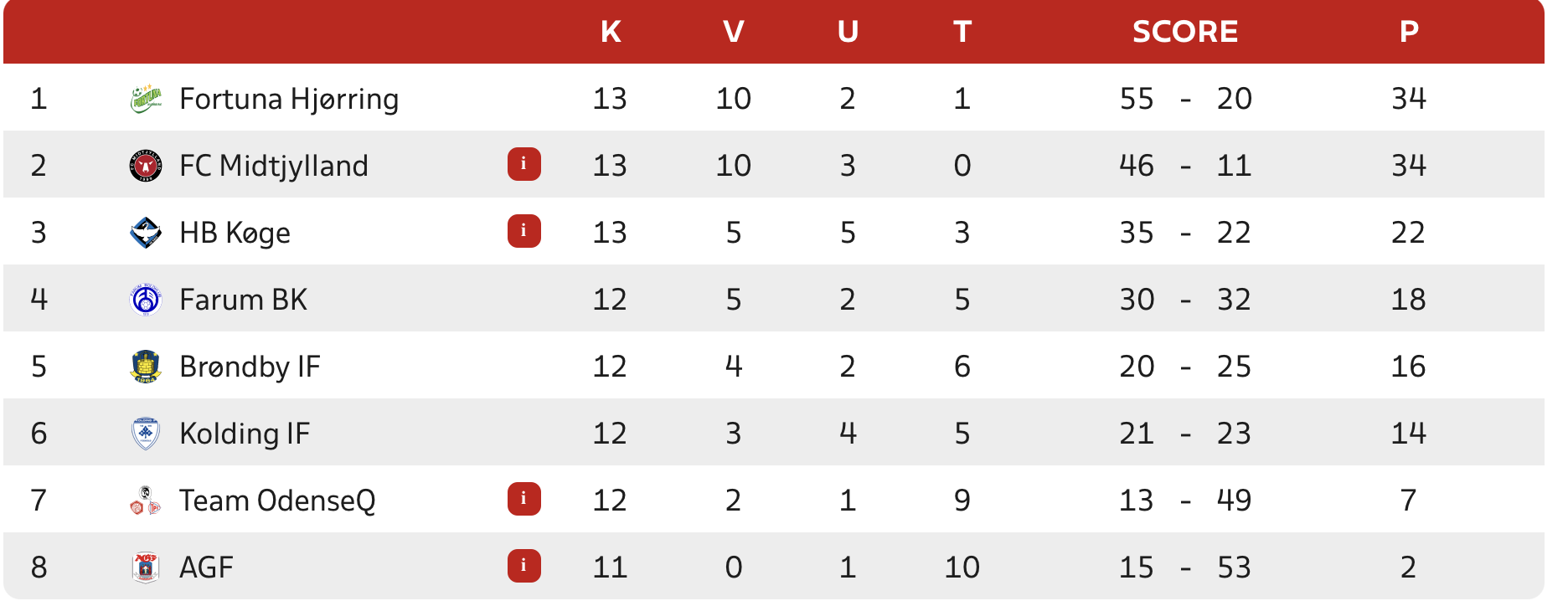Open the Fortuna Hjørring team link

pos(289,99)
